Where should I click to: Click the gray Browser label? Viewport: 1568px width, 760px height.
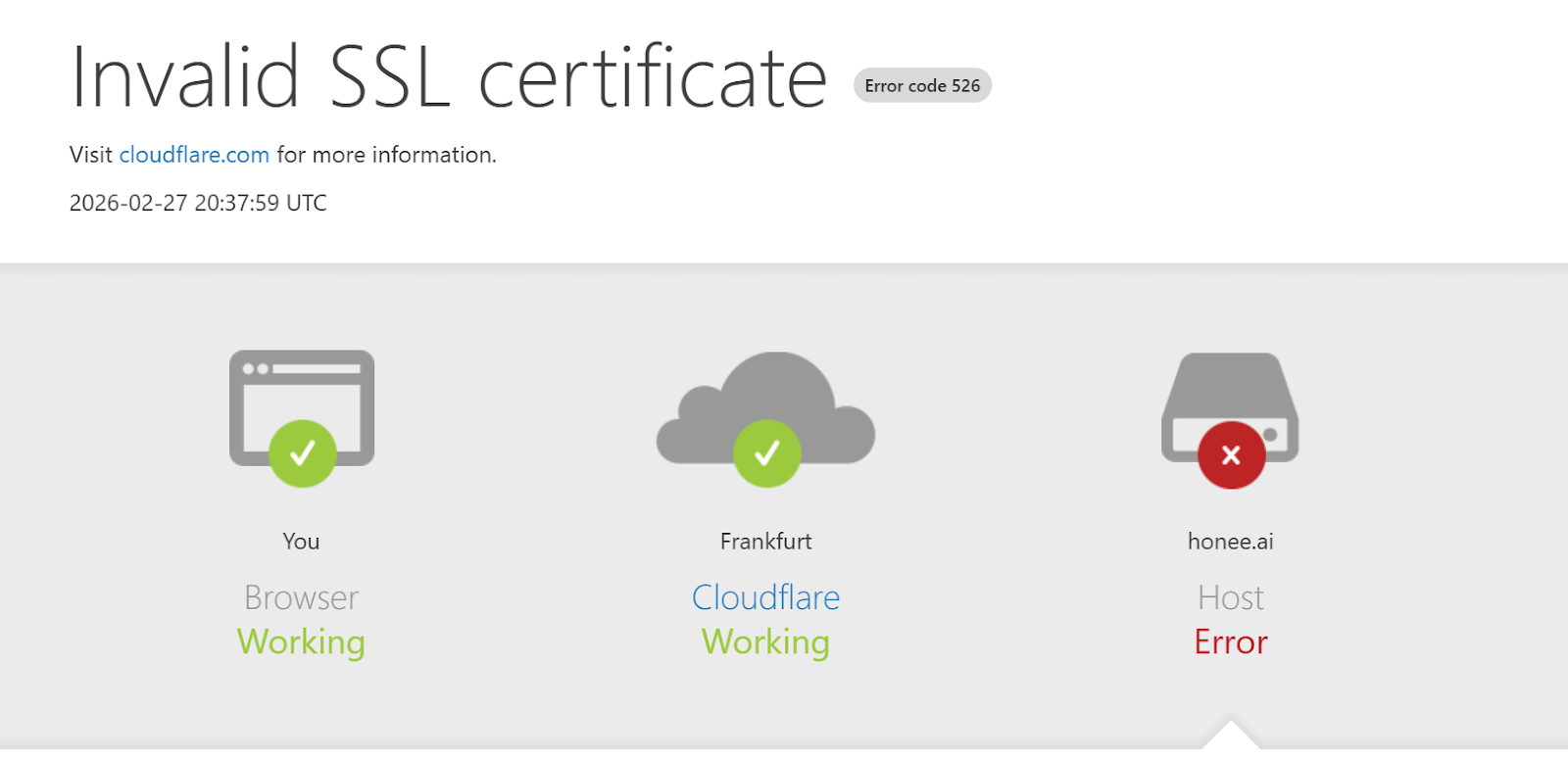point(301,597)
